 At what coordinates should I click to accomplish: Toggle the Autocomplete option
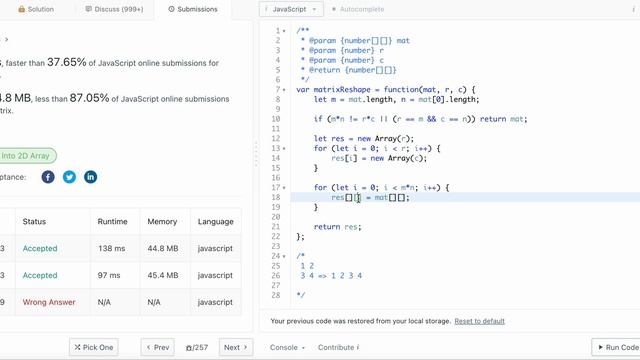tap(358, 9)
